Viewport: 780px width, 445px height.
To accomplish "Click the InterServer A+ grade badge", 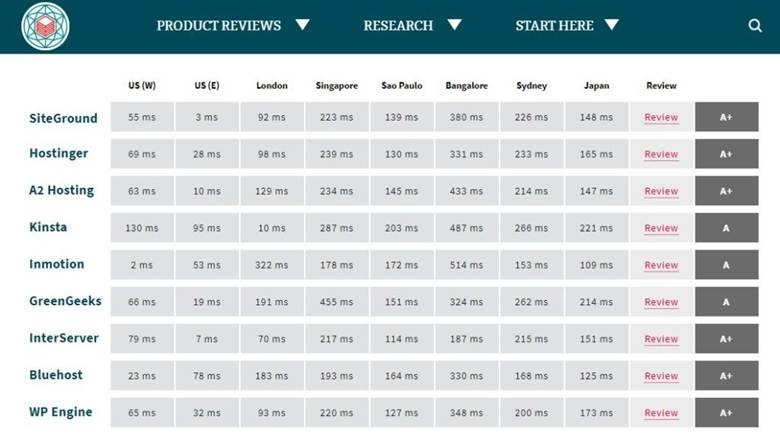I will point(726,339).
